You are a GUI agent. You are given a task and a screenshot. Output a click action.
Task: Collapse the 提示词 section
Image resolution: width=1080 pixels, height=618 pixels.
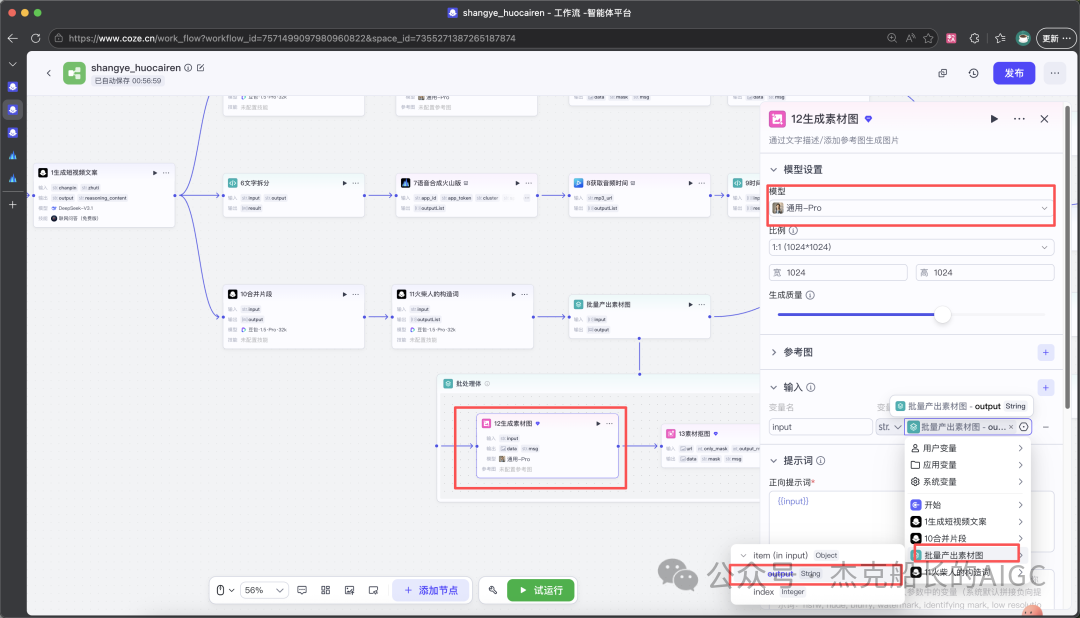(773, 461)
